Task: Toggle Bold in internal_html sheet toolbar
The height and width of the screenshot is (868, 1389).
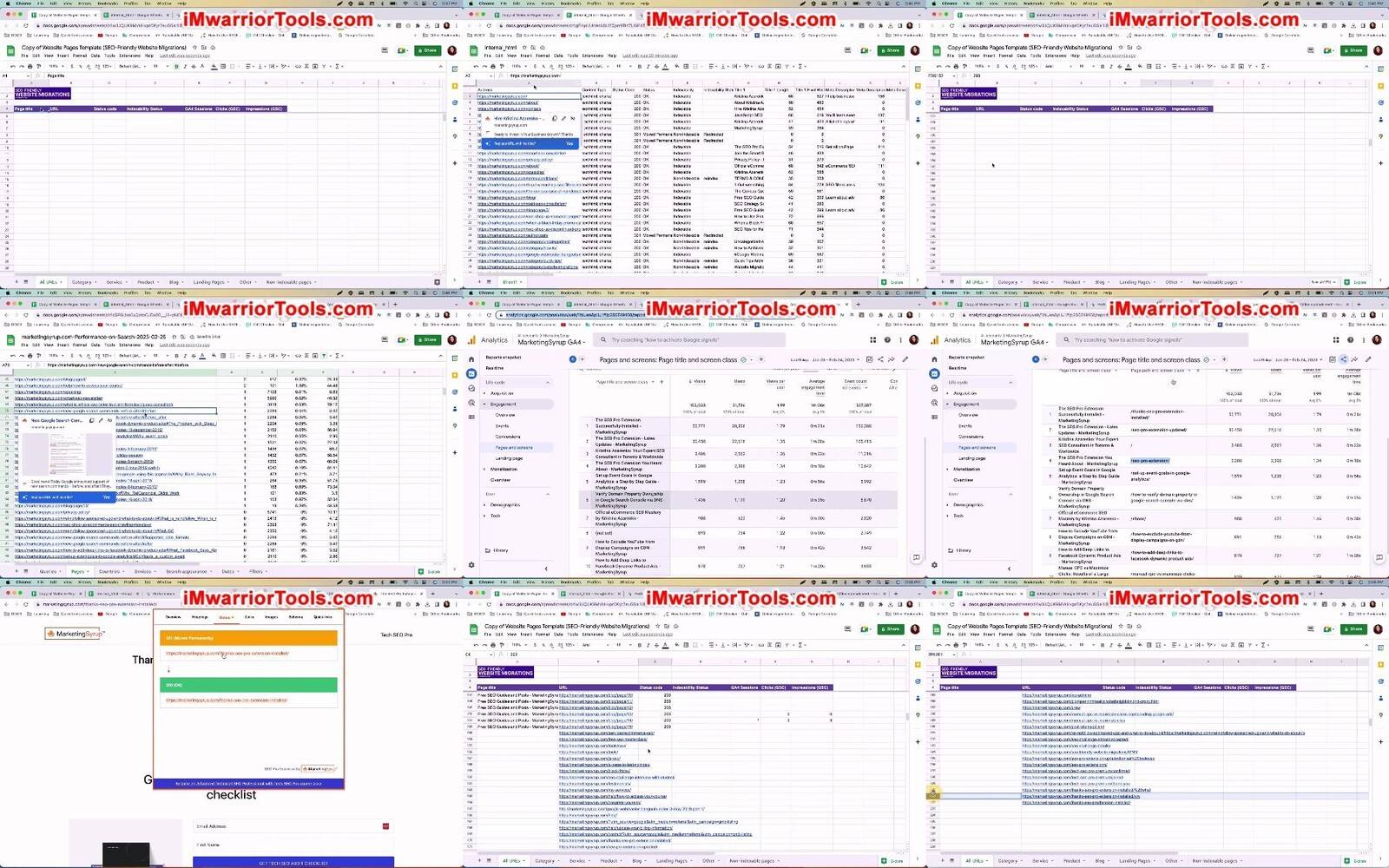Action: [x=639, y=66]
